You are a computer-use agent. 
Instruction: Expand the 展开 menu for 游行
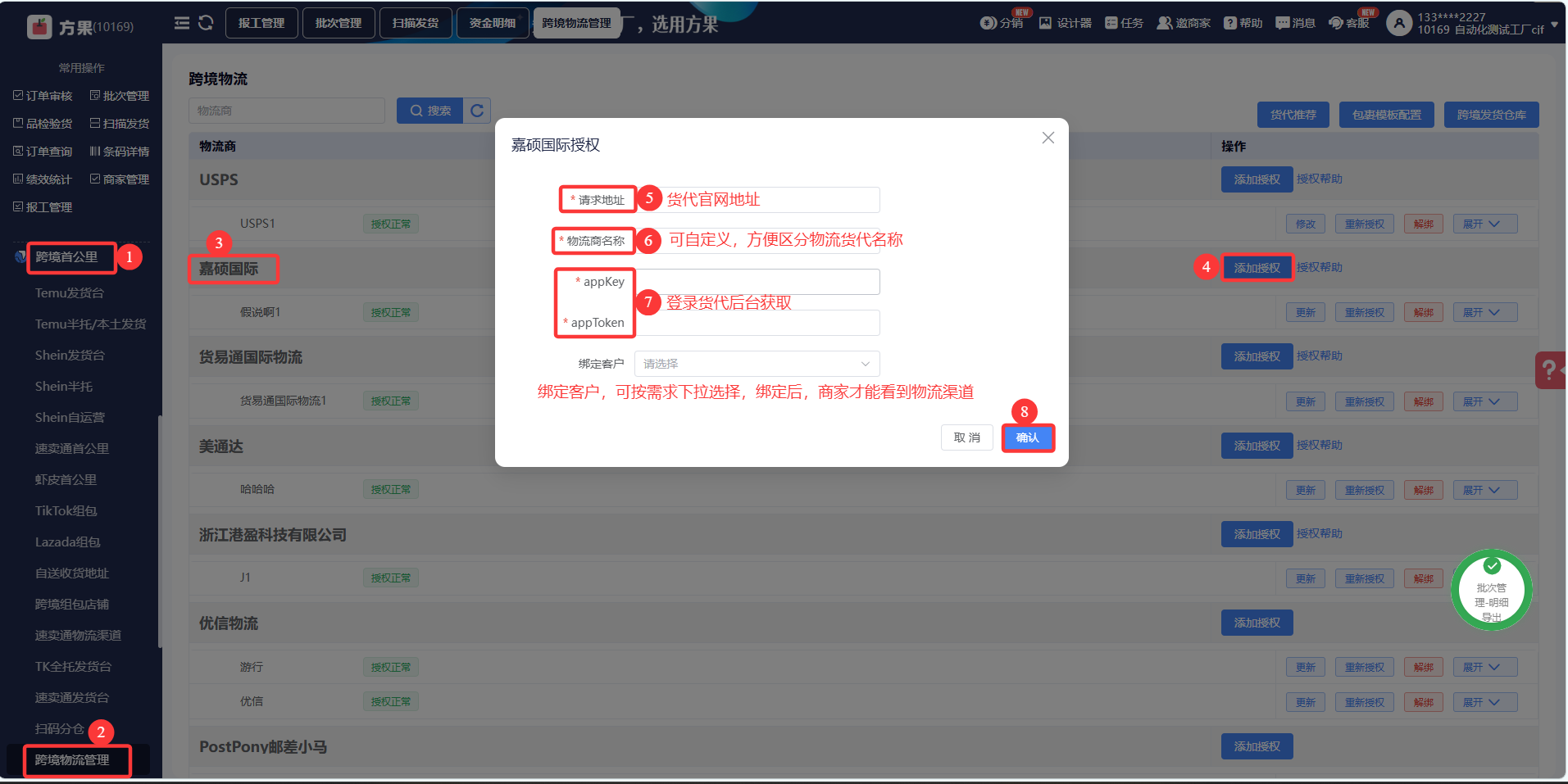pyautogui.click(x=1484, y=667)
